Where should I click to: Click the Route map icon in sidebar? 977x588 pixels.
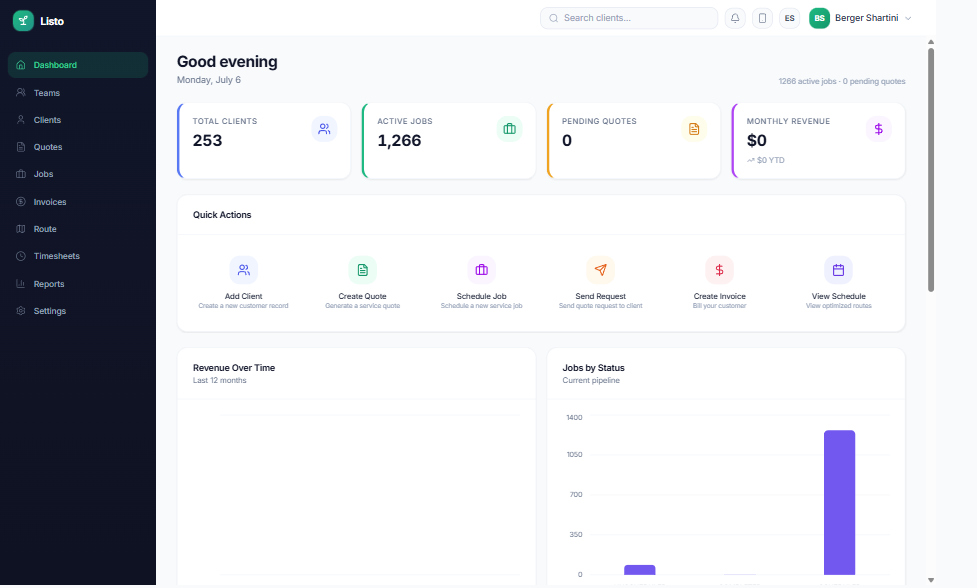pyautogui.click(x=21, y=229)
